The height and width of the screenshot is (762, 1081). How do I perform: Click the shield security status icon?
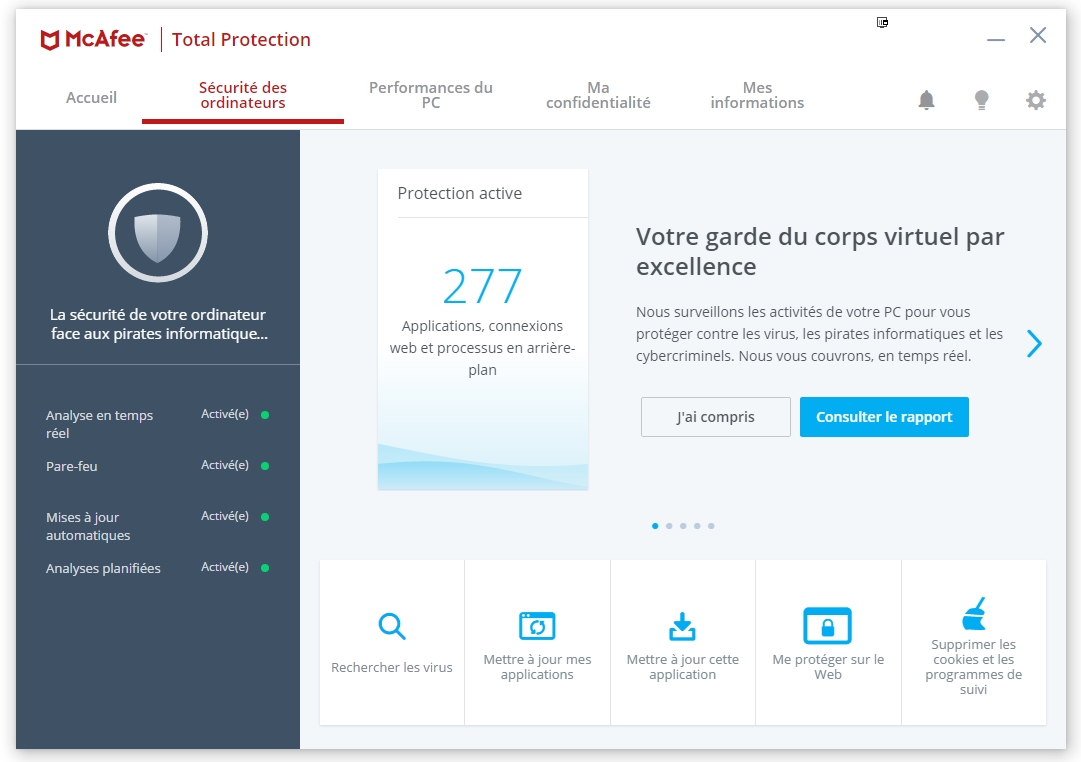pyautogui.click(x=158, y=233)
